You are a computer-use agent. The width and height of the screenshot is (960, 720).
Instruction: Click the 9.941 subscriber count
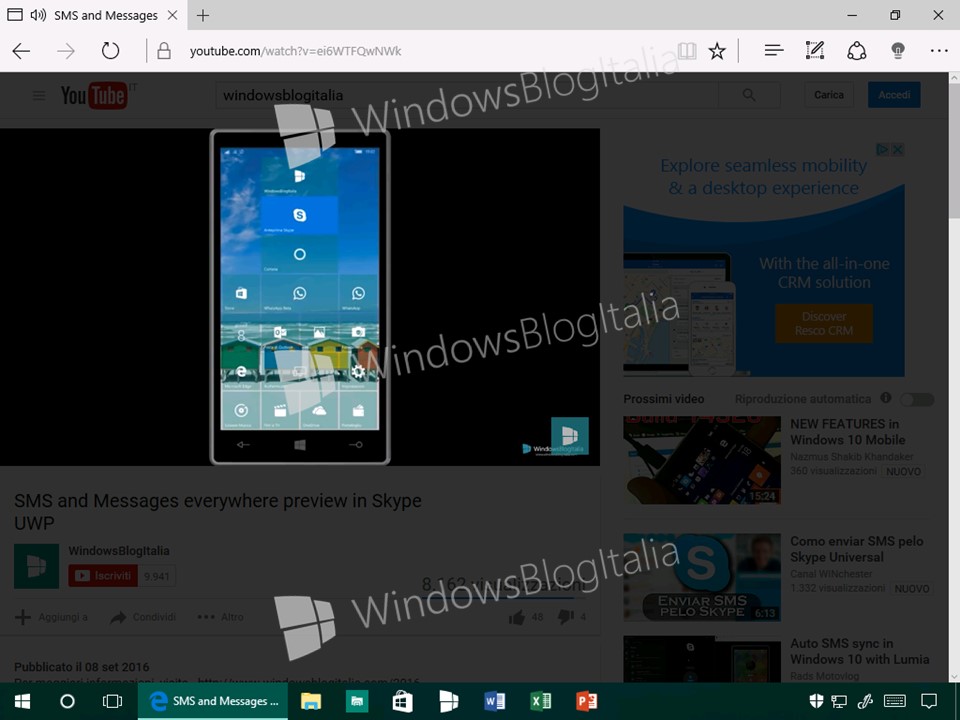(x=157, y=576)
